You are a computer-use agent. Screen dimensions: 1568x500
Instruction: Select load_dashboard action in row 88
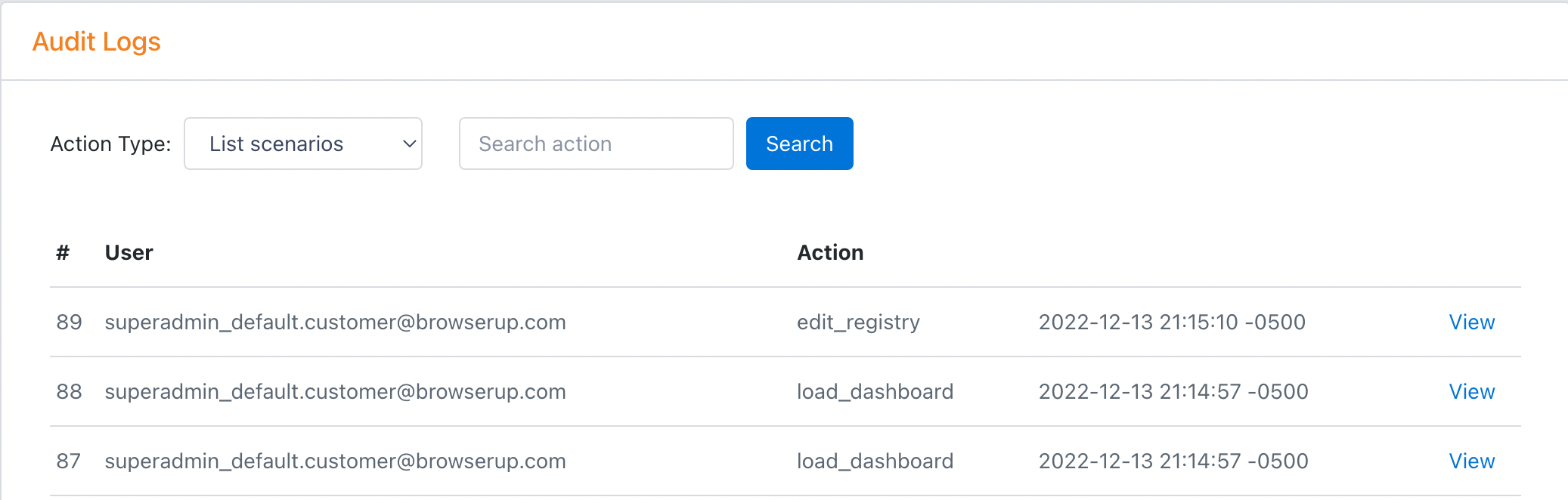coord(875,392)
